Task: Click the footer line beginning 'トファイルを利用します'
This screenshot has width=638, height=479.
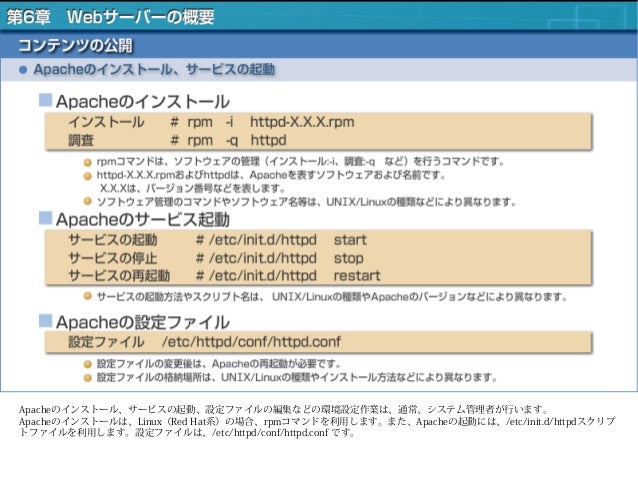Action: tap(187, 433)
